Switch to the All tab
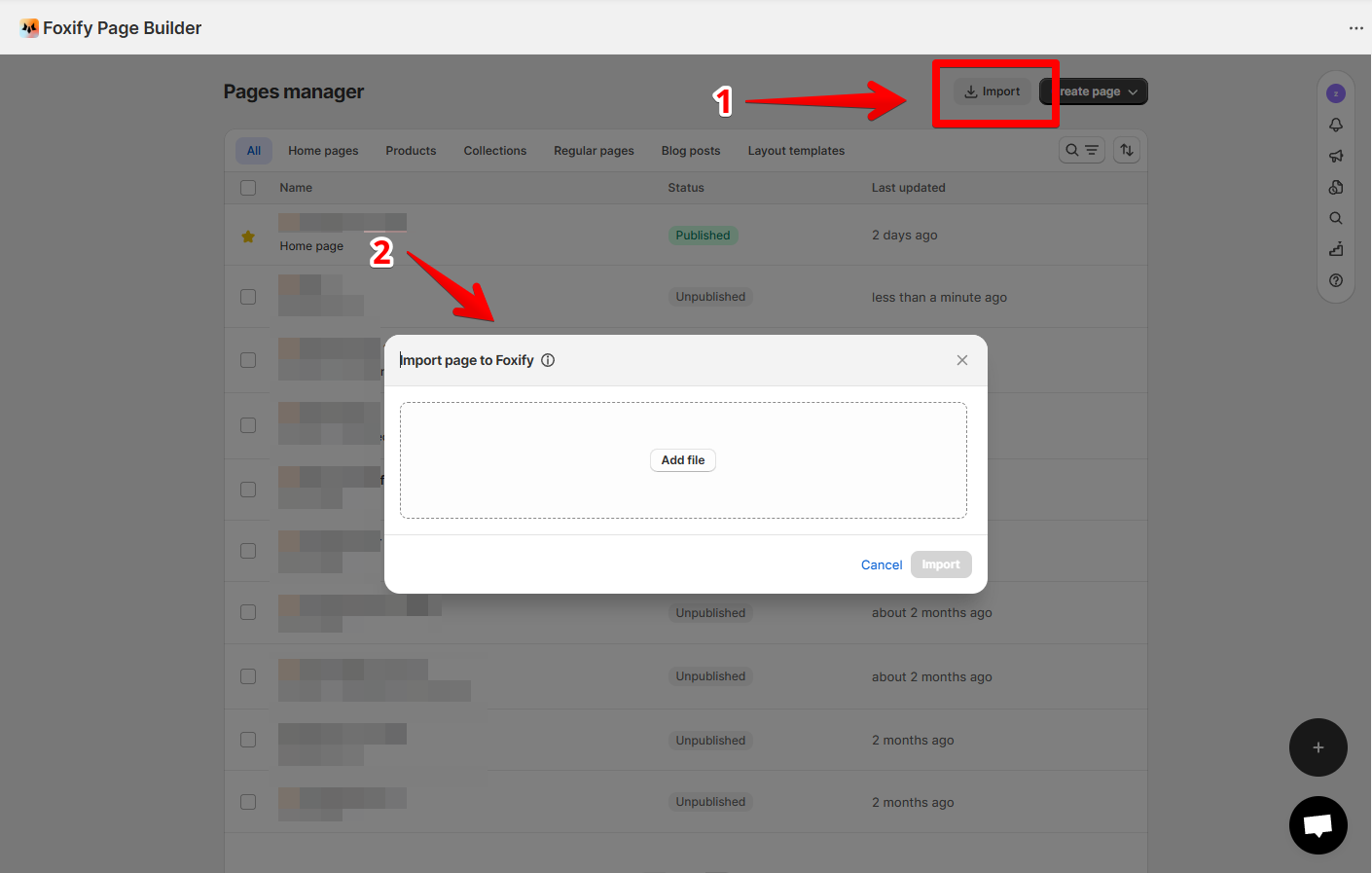 click(x=254, y=151)
